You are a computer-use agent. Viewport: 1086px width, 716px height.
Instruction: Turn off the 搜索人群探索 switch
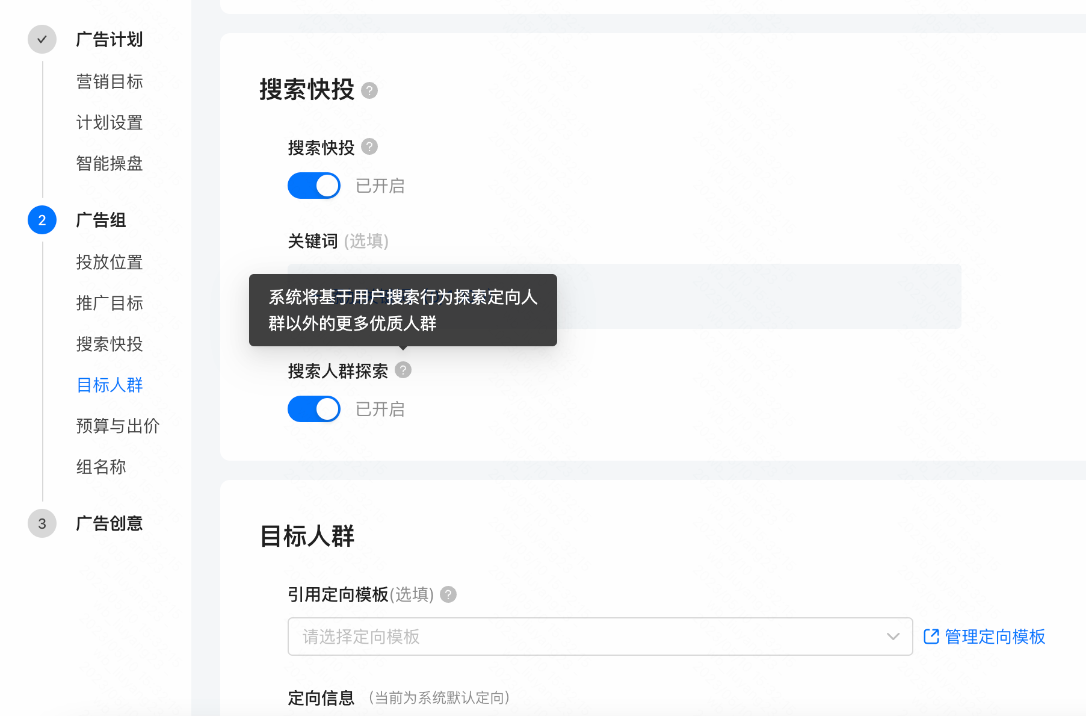coord(314,408)
